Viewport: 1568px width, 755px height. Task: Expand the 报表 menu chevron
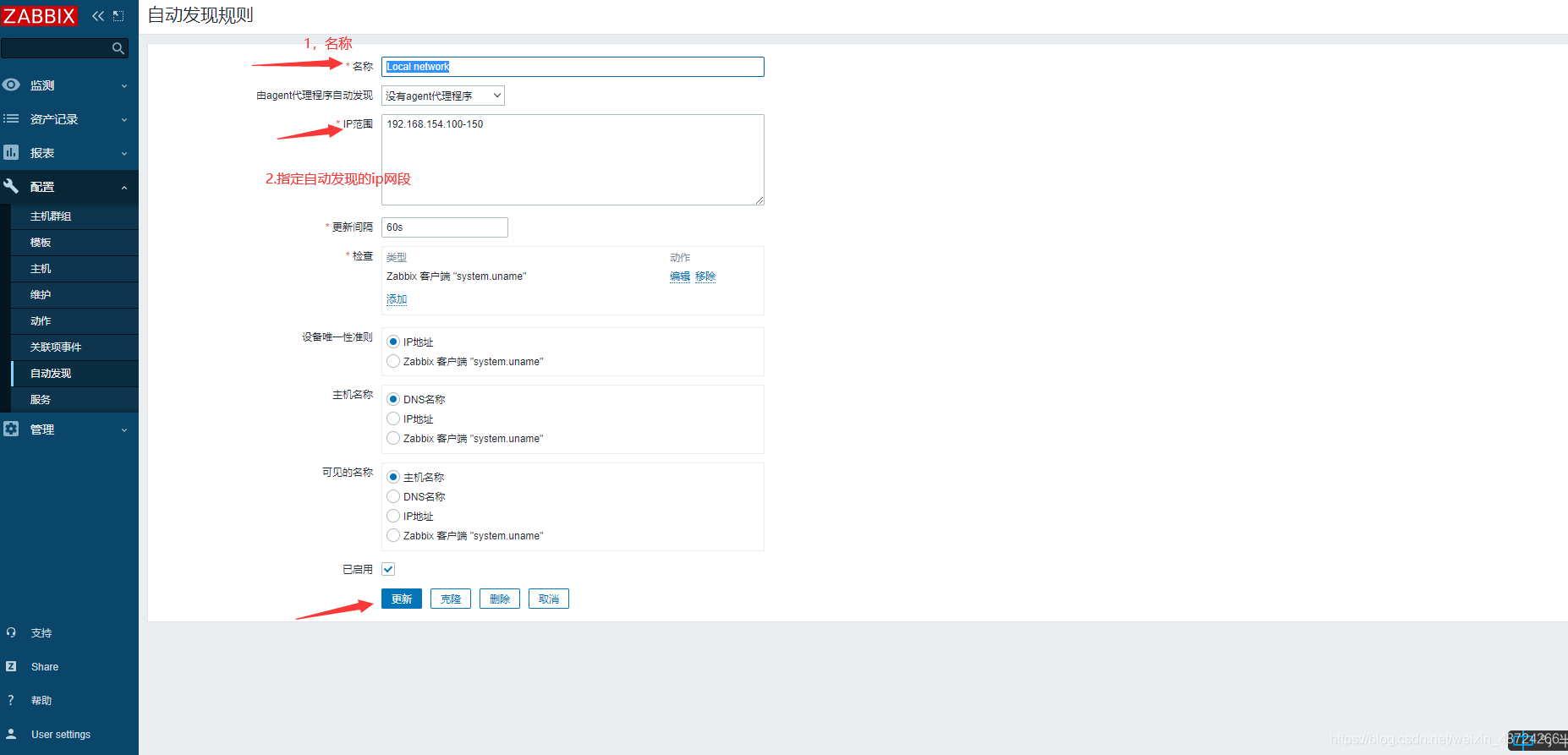click(124, 153)
